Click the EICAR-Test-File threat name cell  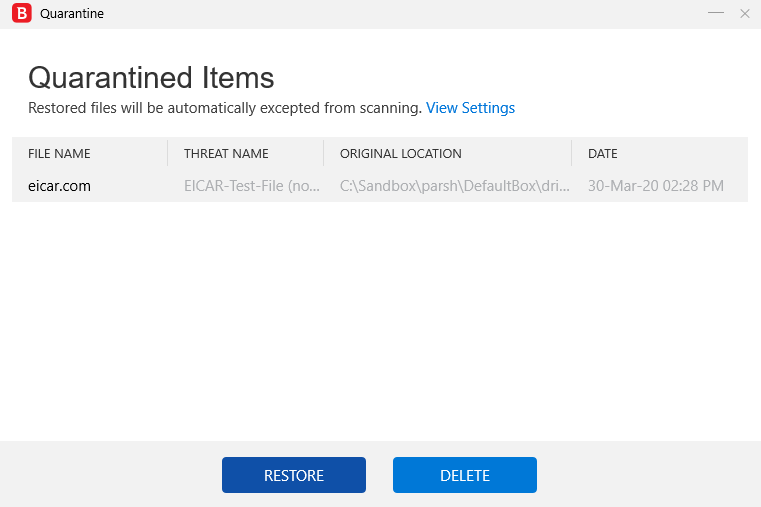point(251,186)
